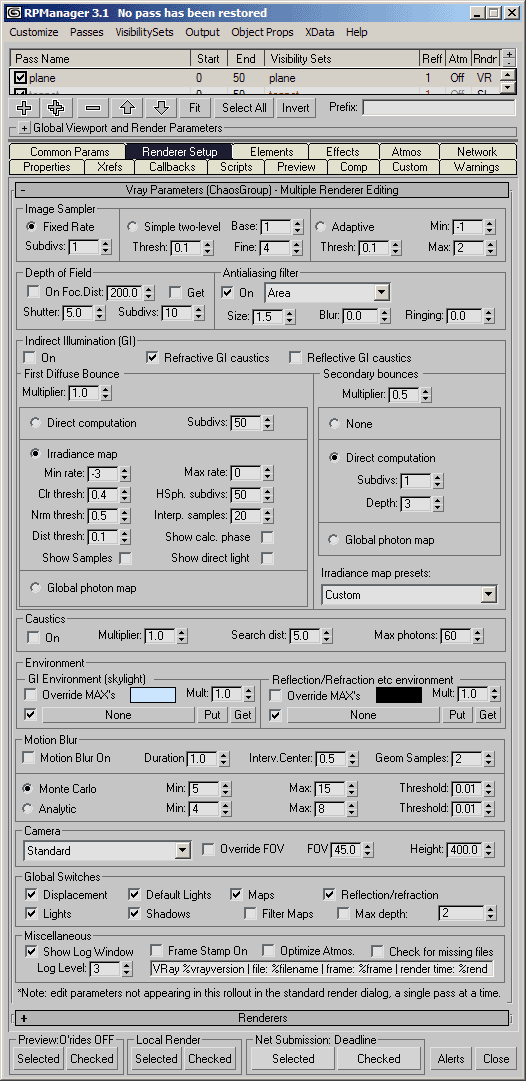Click the Visibility Sets column header

point(342,59)
